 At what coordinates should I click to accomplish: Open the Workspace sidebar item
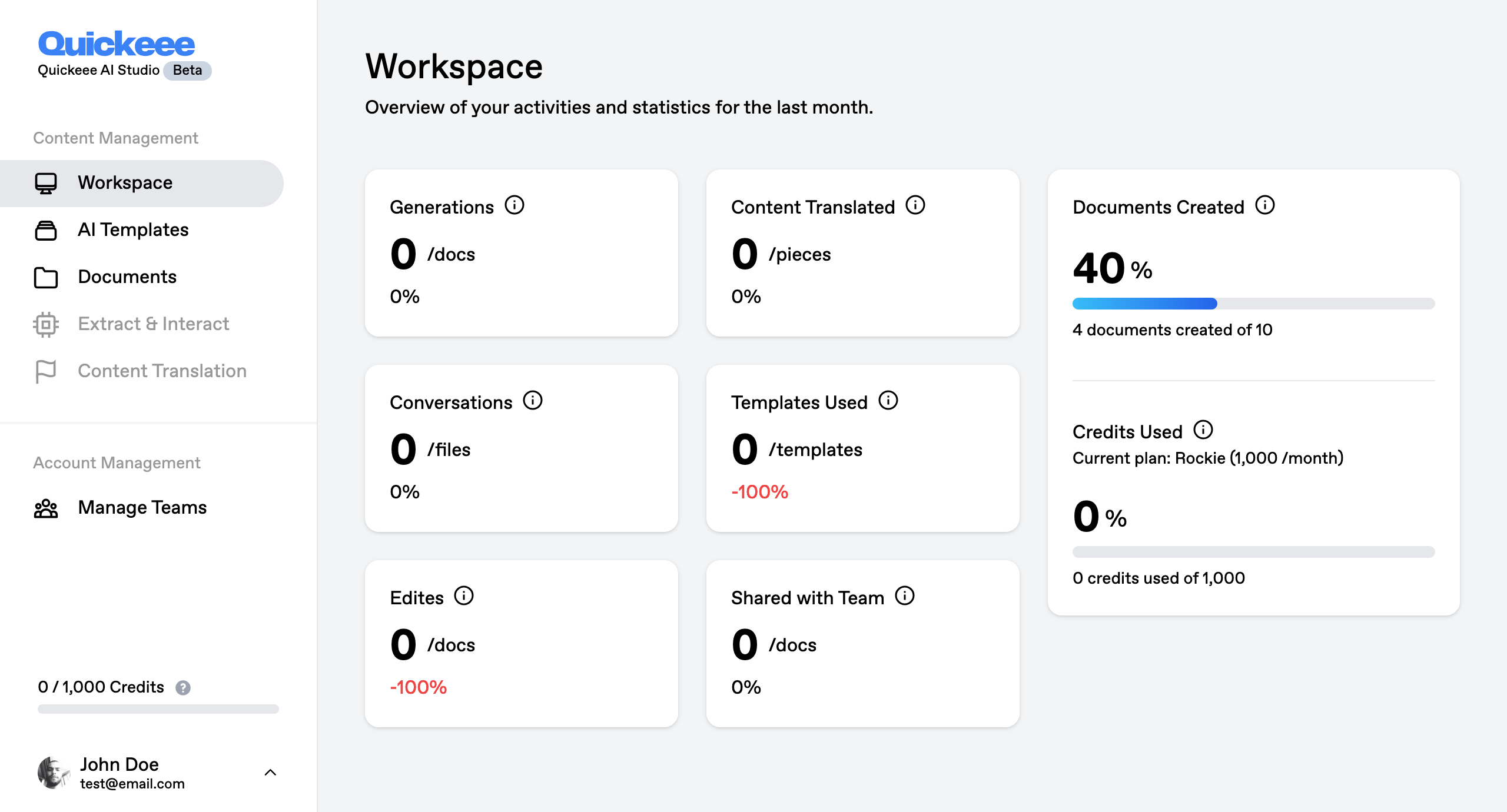tap(125, 183)
